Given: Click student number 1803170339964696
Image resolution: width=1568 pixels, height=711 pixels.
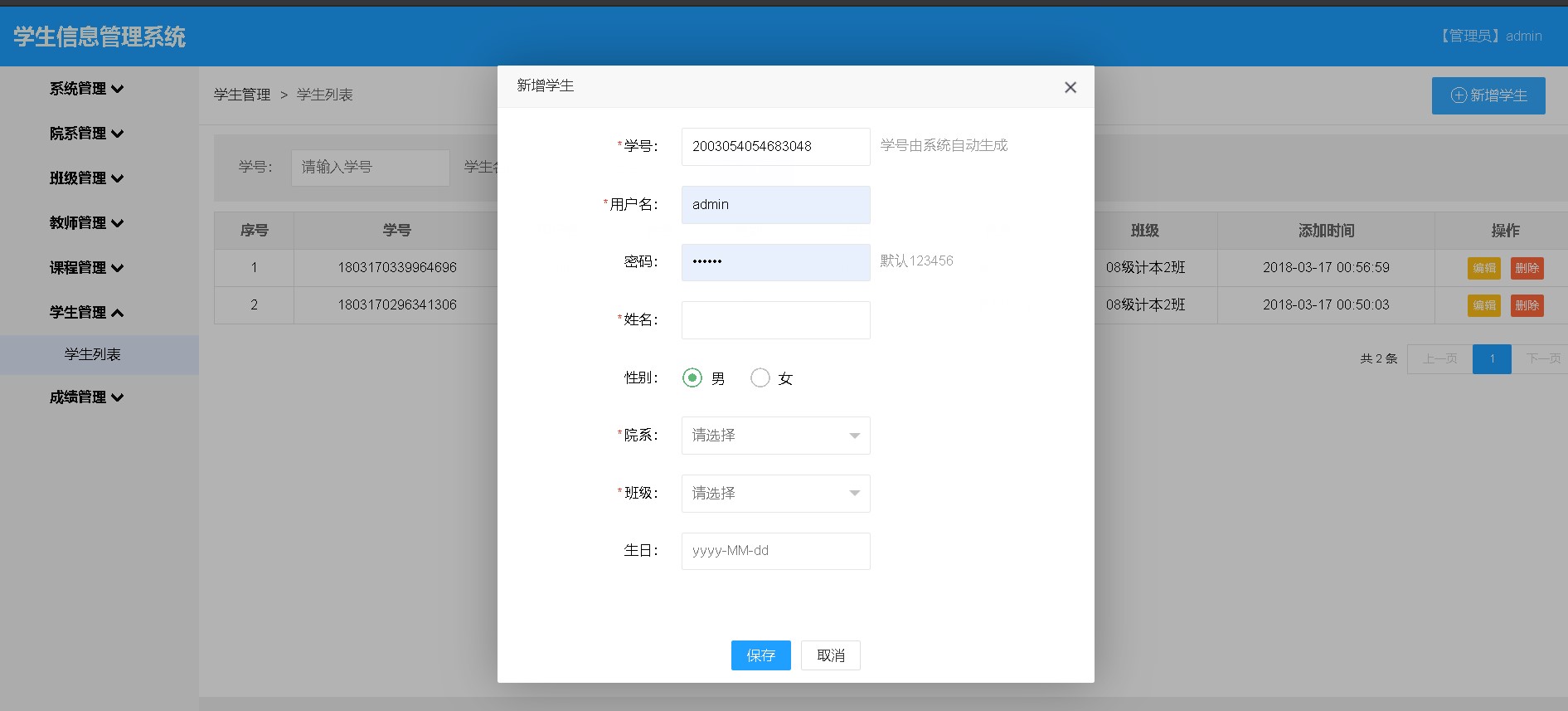Looking at the screenshot, I should pos(397,267).
